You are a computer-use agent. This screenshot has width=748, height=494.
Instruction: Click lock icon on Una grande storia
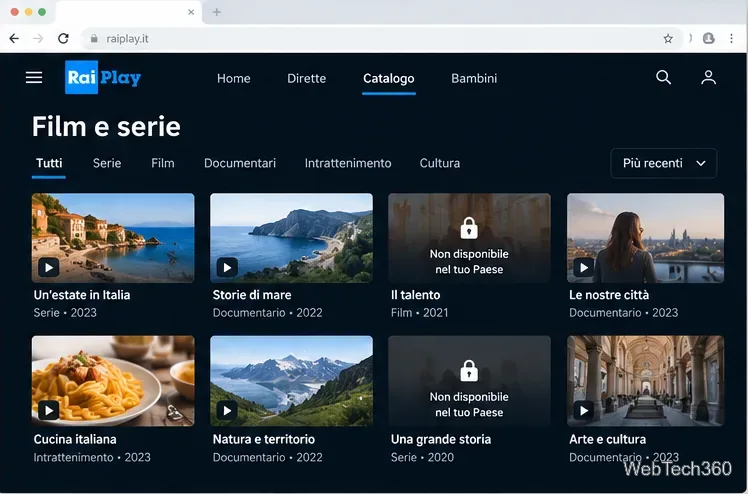[x=469, y=370]
